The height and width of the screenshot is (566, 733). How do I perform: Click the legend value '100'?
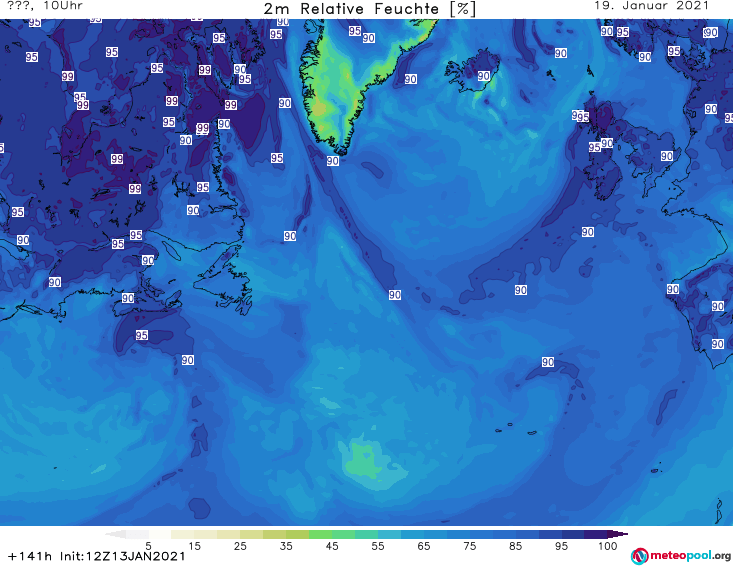(x=607, y=545)
